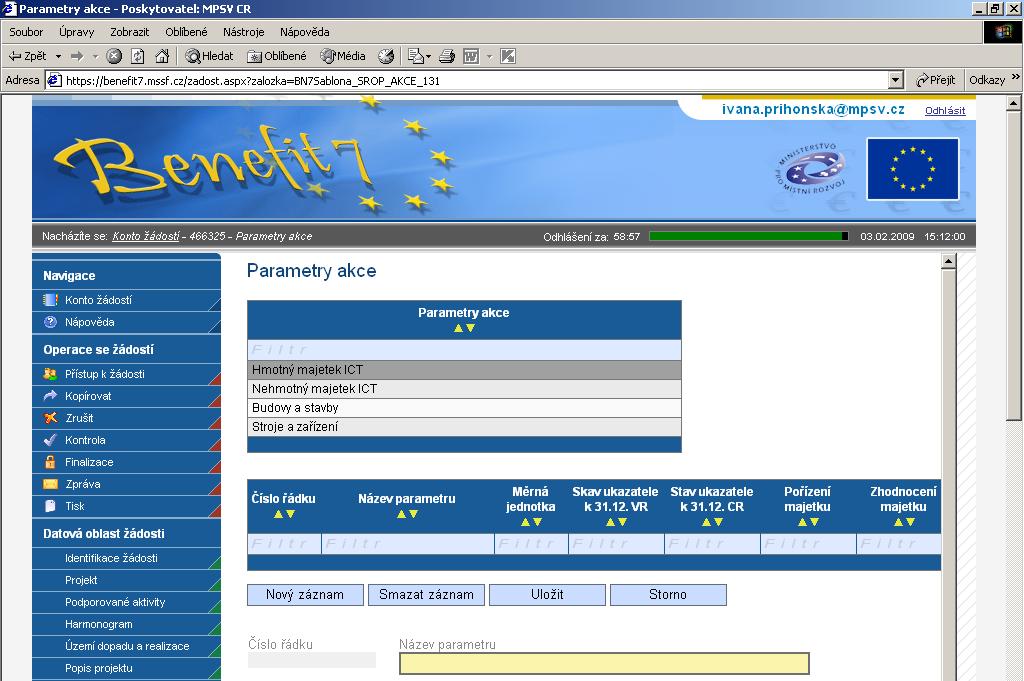Sort Parametry akce list ascending arrow
The image size is (1024, 681).
click(x=458, y=328)
